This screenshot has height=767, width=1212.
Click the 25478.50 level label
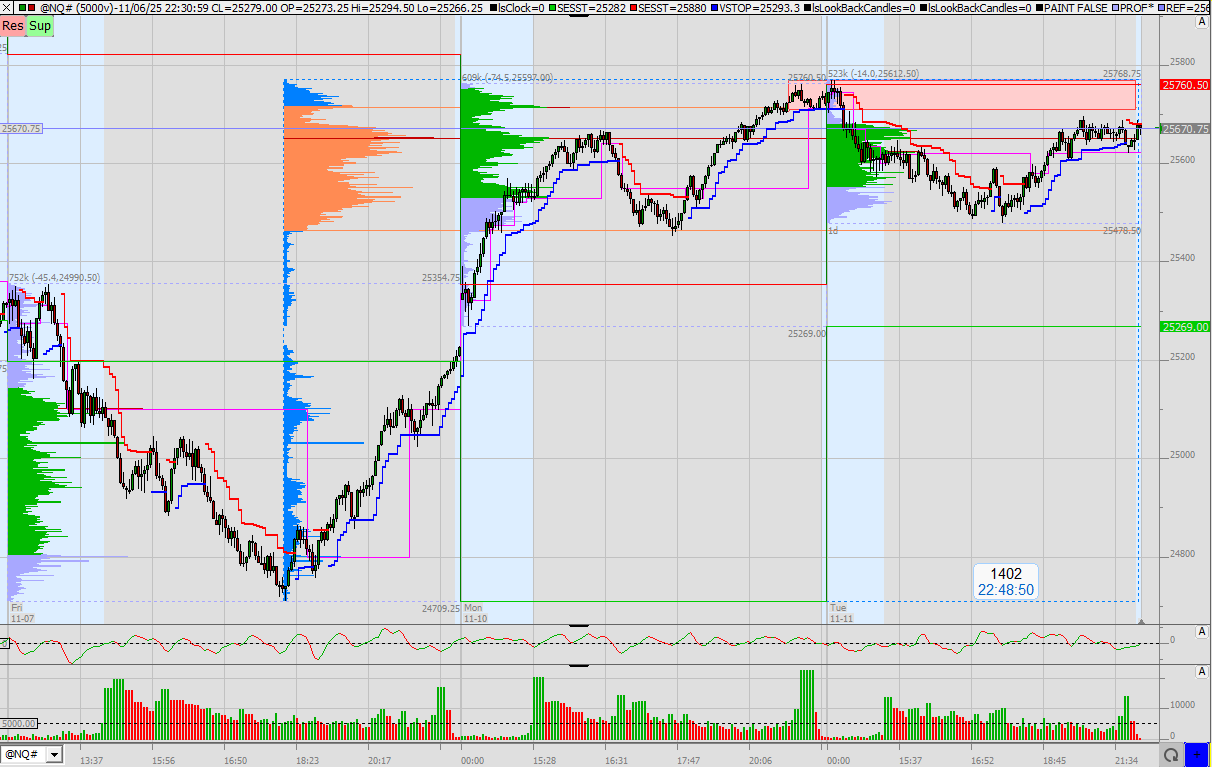[1122, 231]
